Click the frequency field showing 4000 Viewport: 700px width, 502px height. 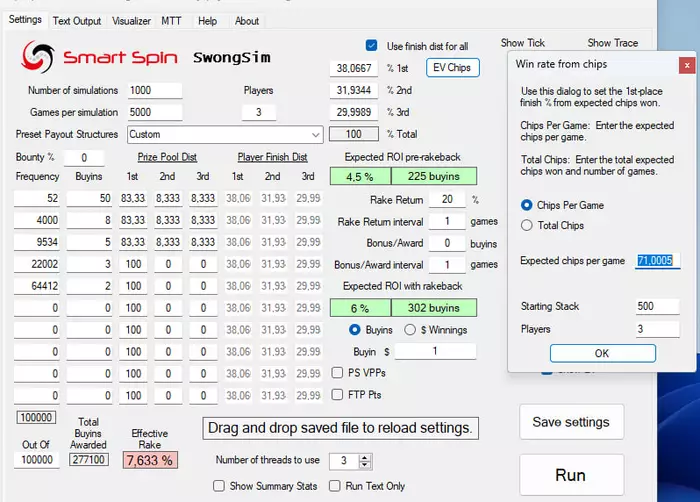[37, 220]
